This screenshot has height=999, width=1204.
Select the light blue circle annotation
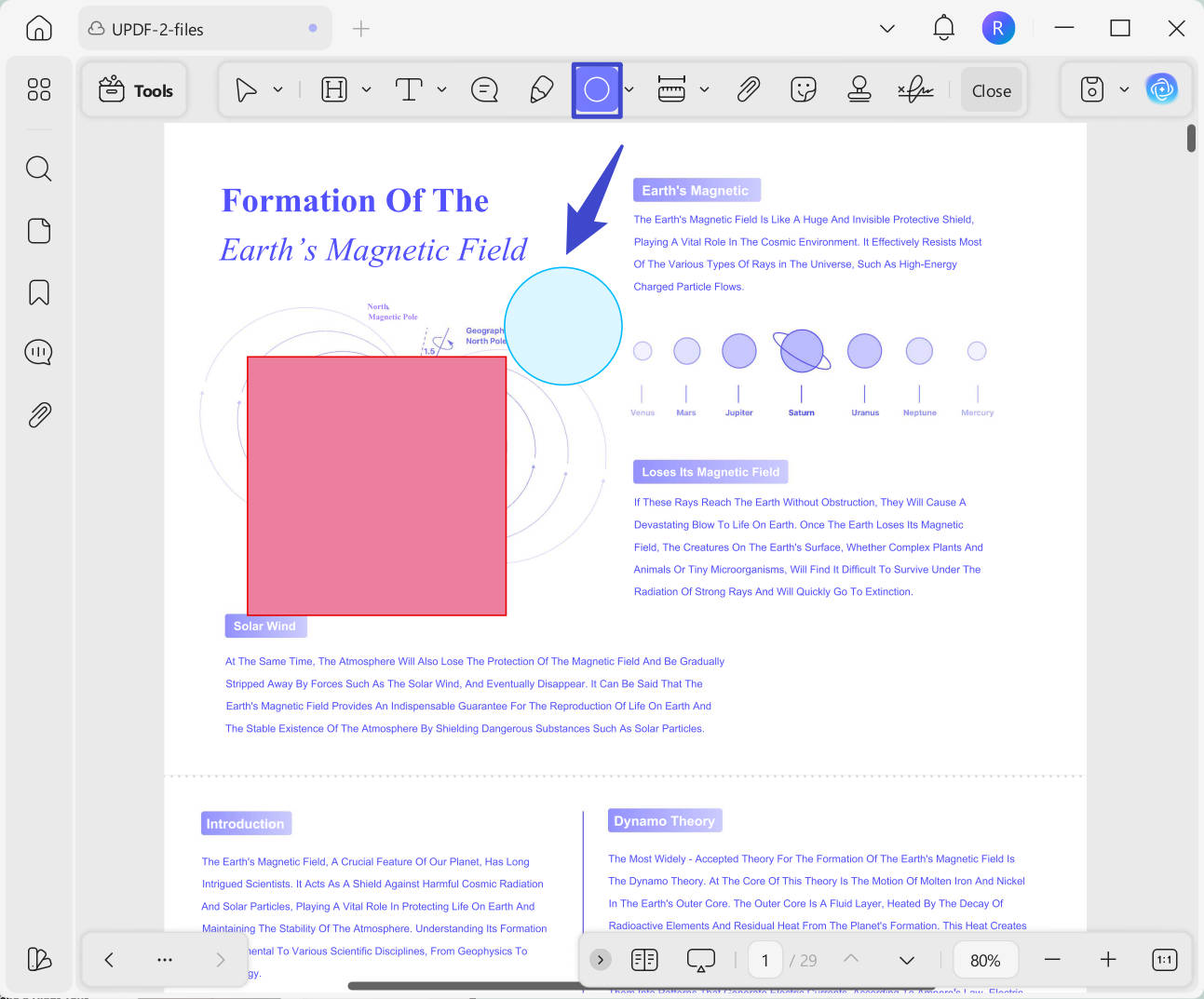click(x=563, y=327)
